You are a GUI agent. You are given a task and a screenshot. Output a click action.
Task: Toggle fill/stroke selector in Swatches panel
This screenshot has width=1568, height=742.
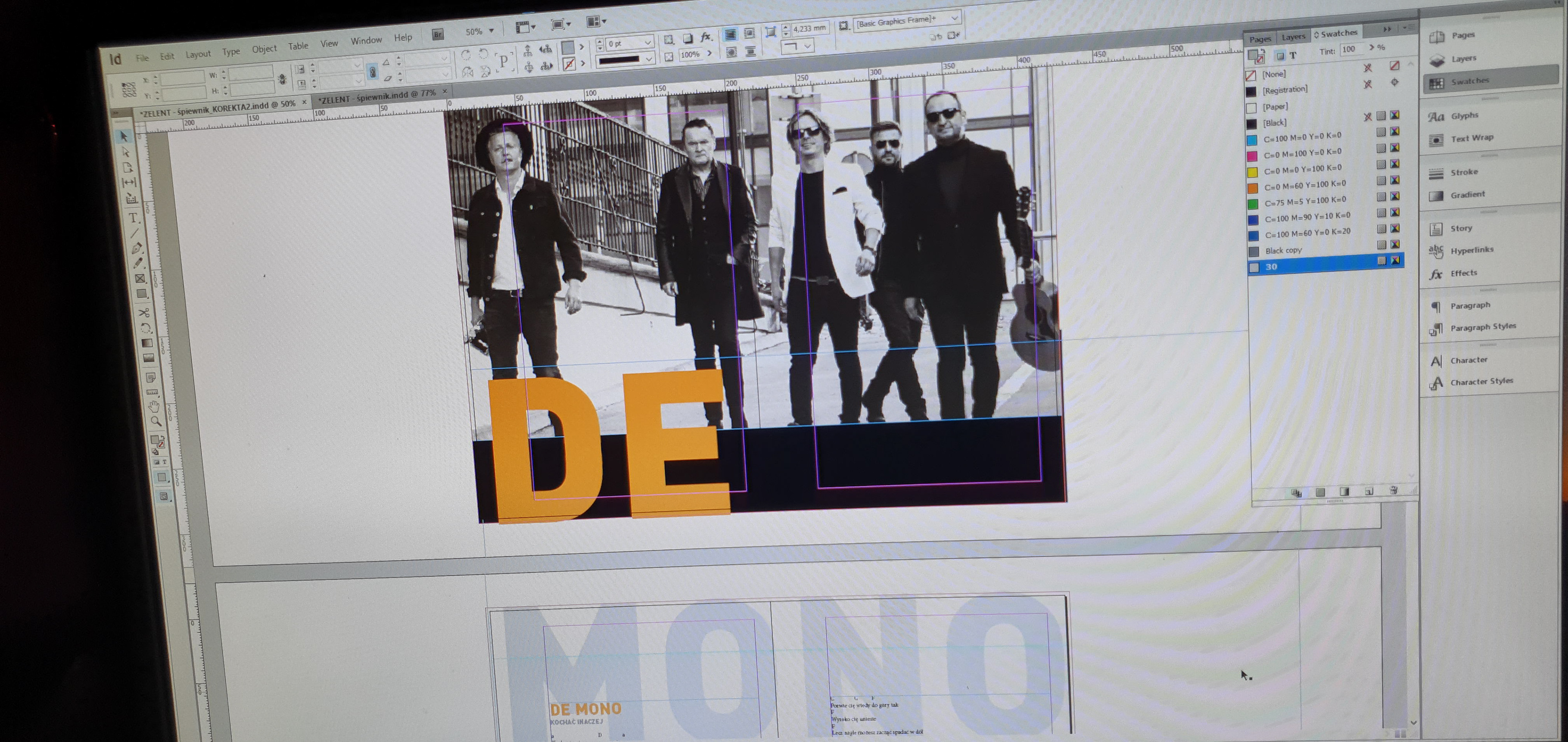1256,57
